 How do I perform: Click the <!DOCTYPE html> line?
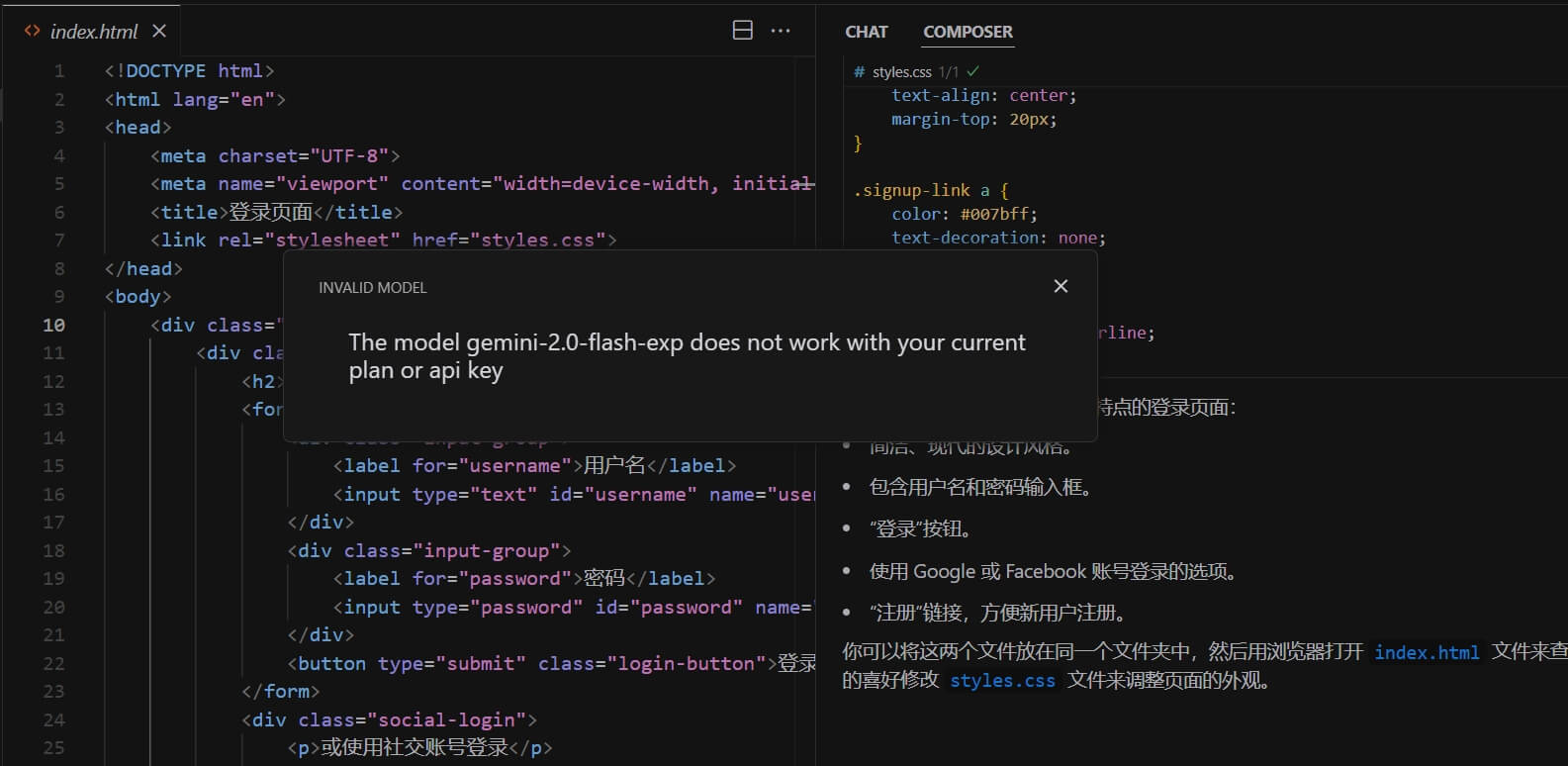[x=189, y=71]
